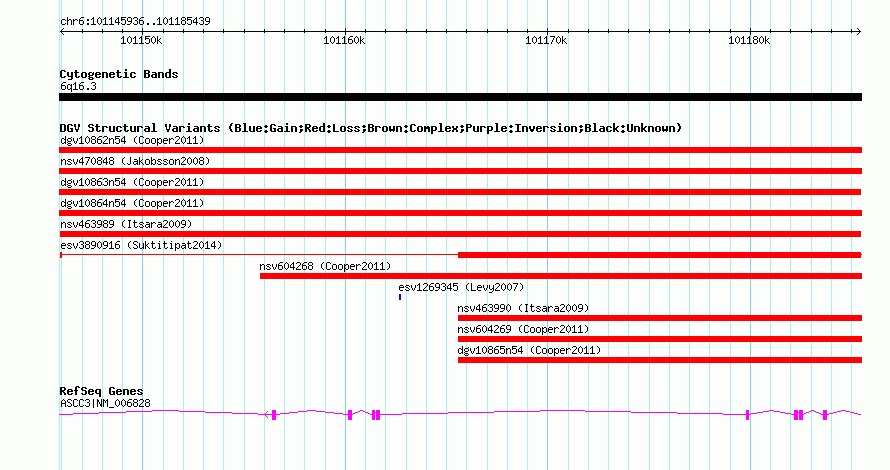The width and height of the screenshot is (890, 470).
Task: Open the dgv10864n54 (Cooper2011) variant label
Action: 132,203
